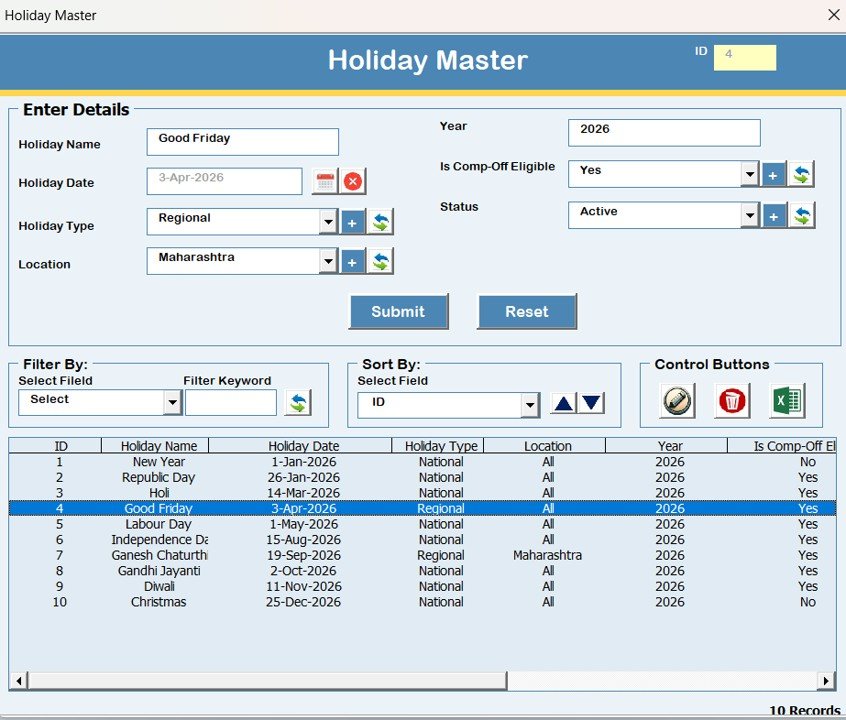Open the Status dropdown
This screenshot has width=846, height=720.
click(750, 214)
